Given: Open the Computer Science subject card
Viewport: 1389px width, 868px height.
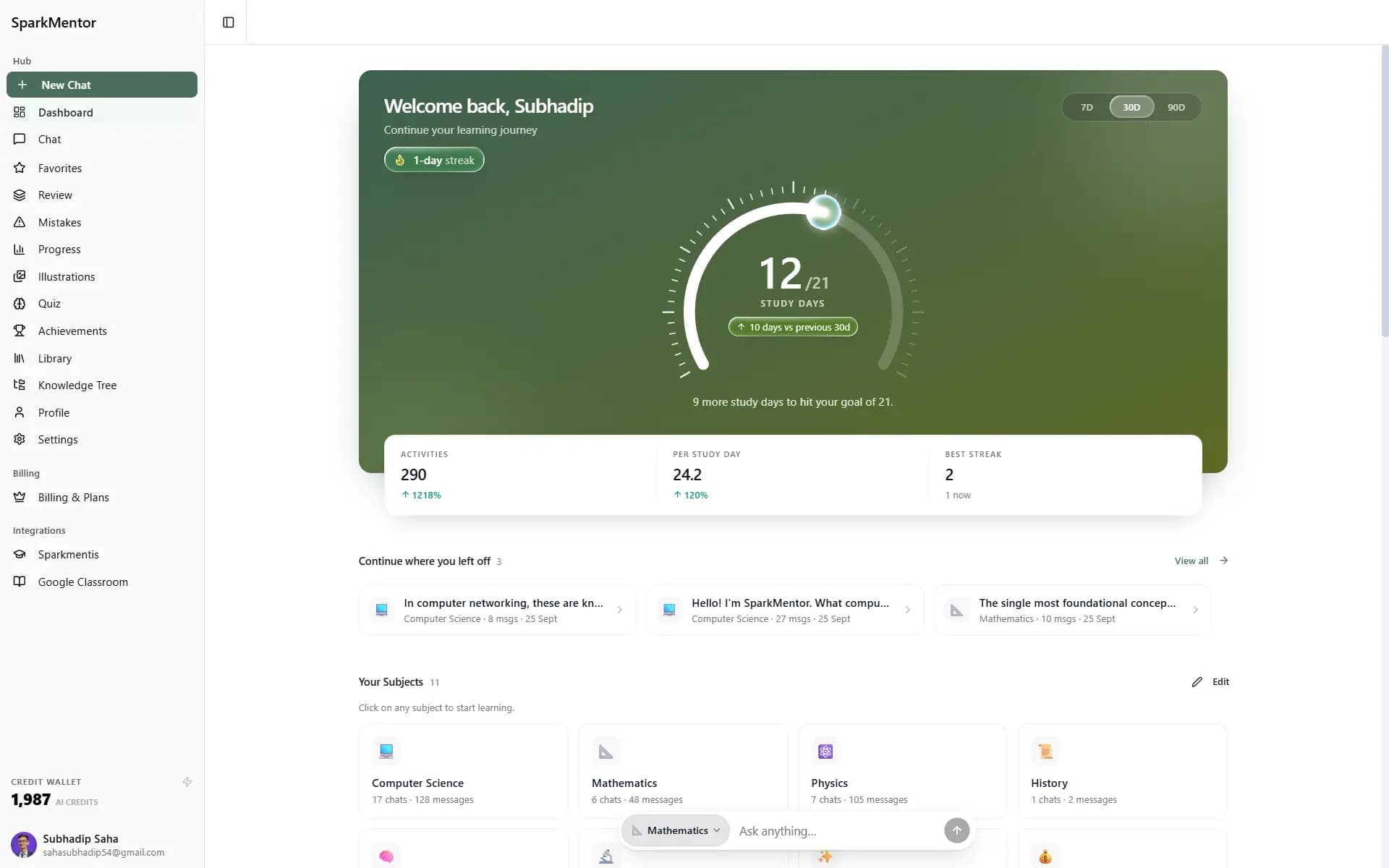Looking at the screenshot, I should point(463,771).
